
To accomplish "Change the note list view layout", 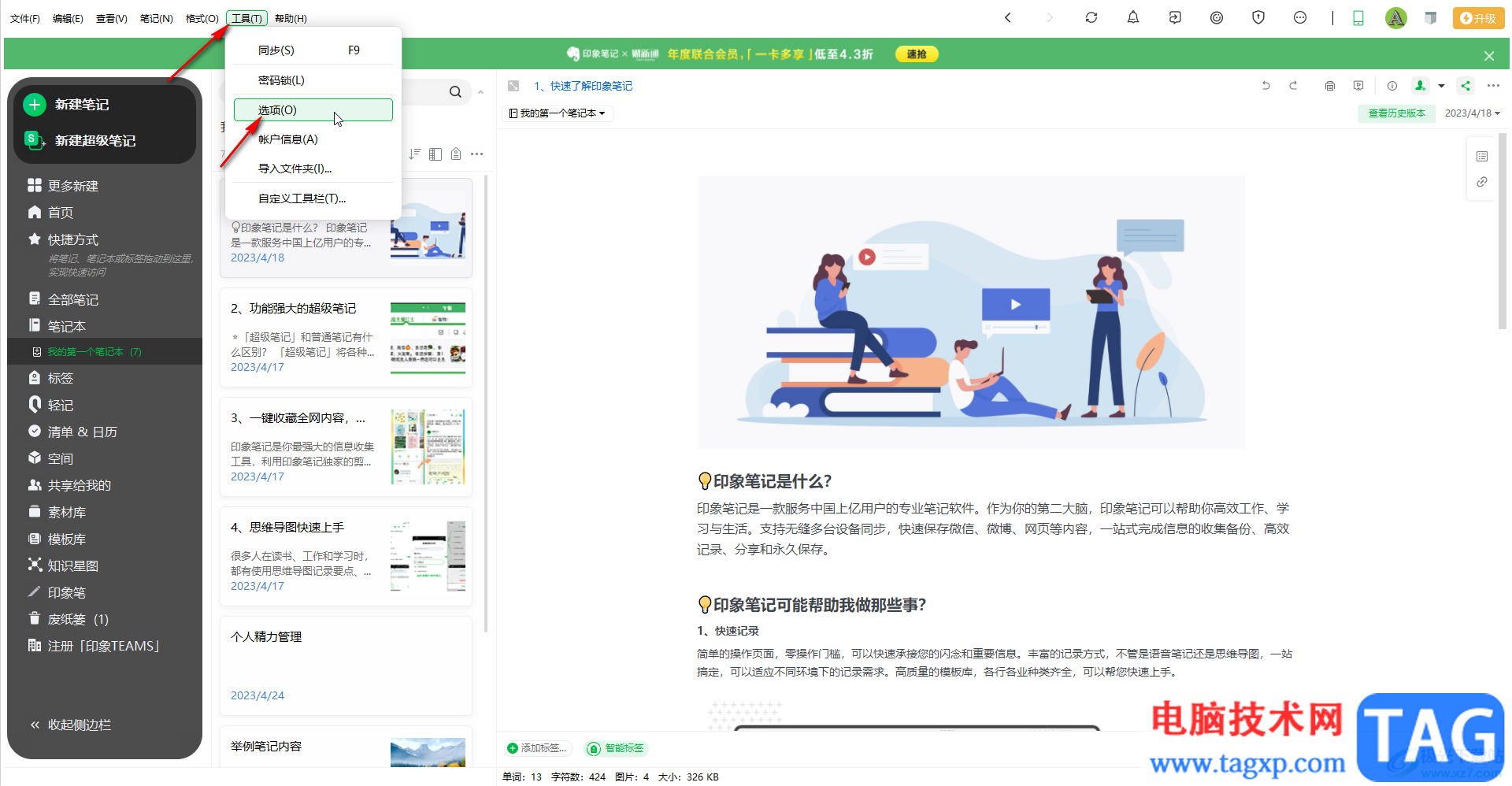I will tap(435, 154).
